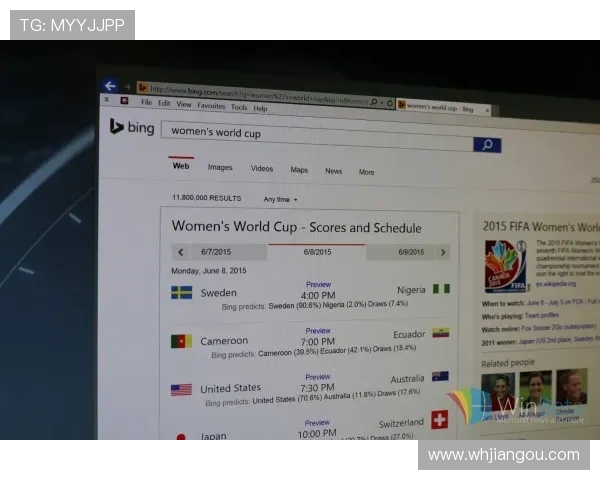Image resolution: width=600 pixels, height=480 pixels.
Task: Open the Favorites menu in the browser
Action: (211, 105)
